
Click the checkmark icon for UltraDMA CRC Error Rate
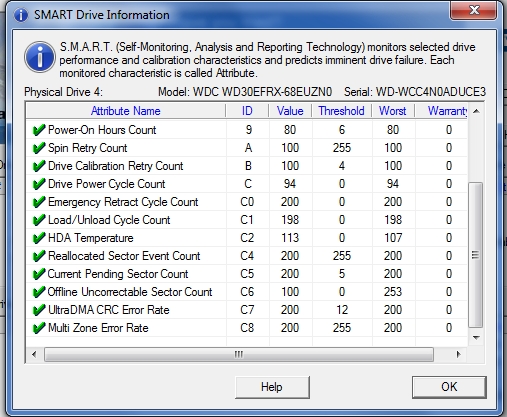click(39, 310)
